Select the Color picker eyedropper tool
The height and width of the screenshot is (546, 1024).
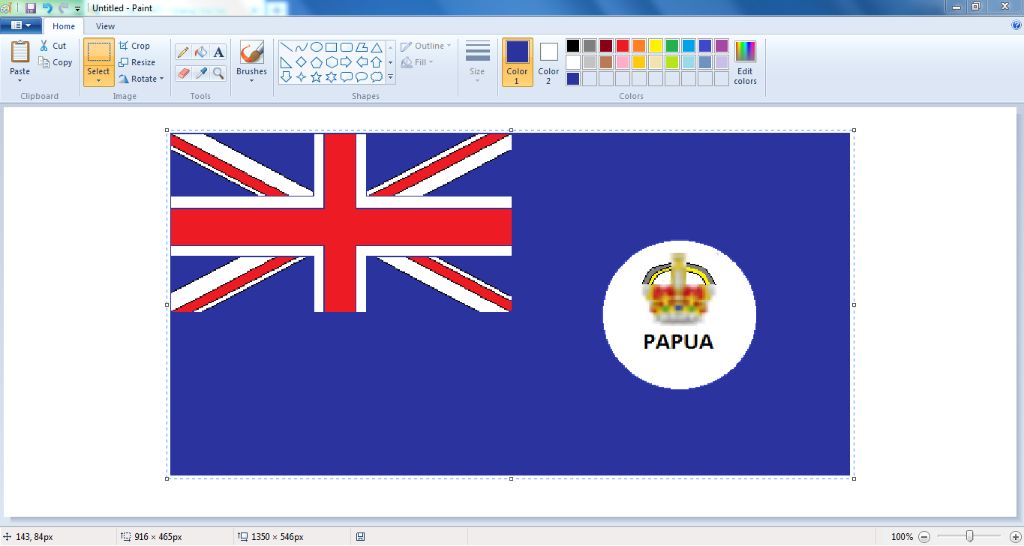[201, 73]
